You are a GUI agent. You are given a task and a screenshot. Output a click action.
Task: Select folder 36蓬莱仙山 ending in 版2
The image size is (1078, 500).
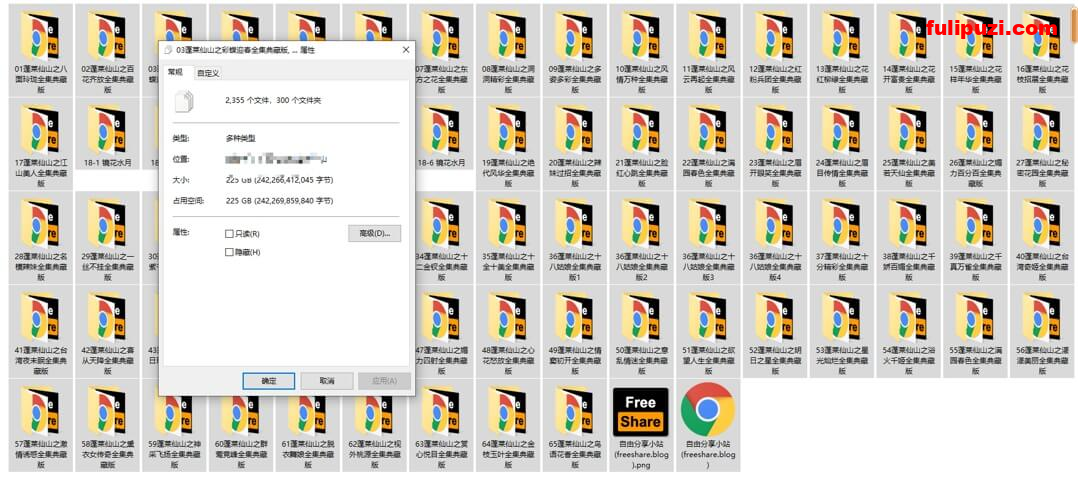641,237
